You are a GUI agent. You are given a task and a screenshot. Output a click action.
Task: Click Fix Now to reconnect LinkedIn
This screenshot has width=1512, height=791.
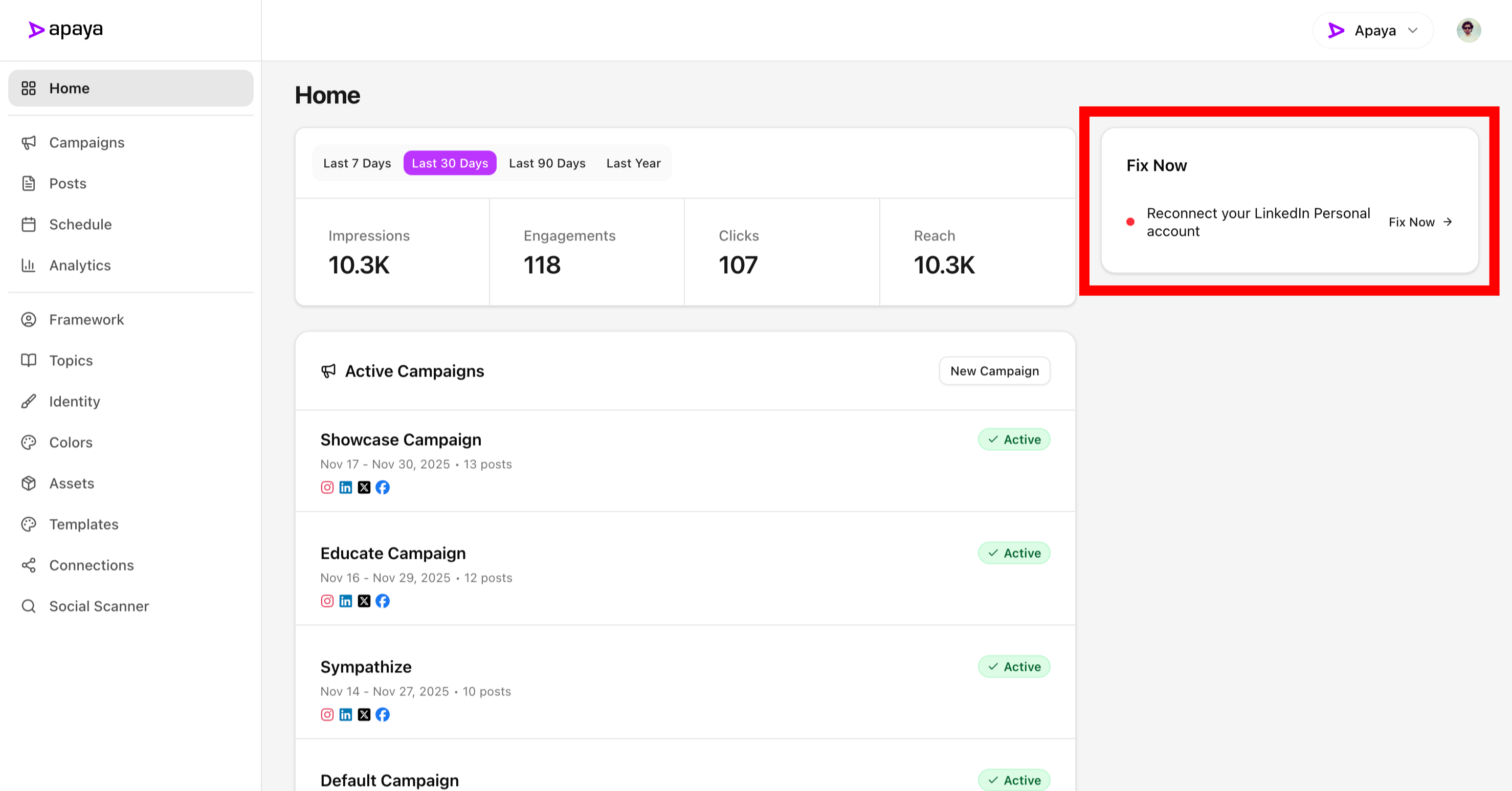pyautogui.click(x=1419, y=222)
